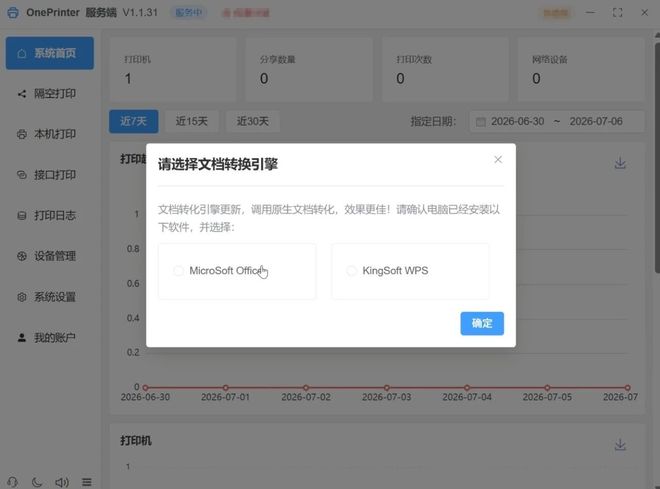Click the device icon beside 设备管理
660x489 pixels.
coord(22,256)
